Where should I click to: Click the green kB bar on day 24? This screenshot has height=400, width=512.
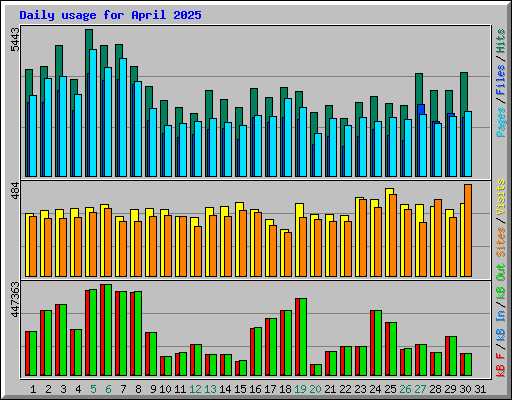click(x=378, y=343)
